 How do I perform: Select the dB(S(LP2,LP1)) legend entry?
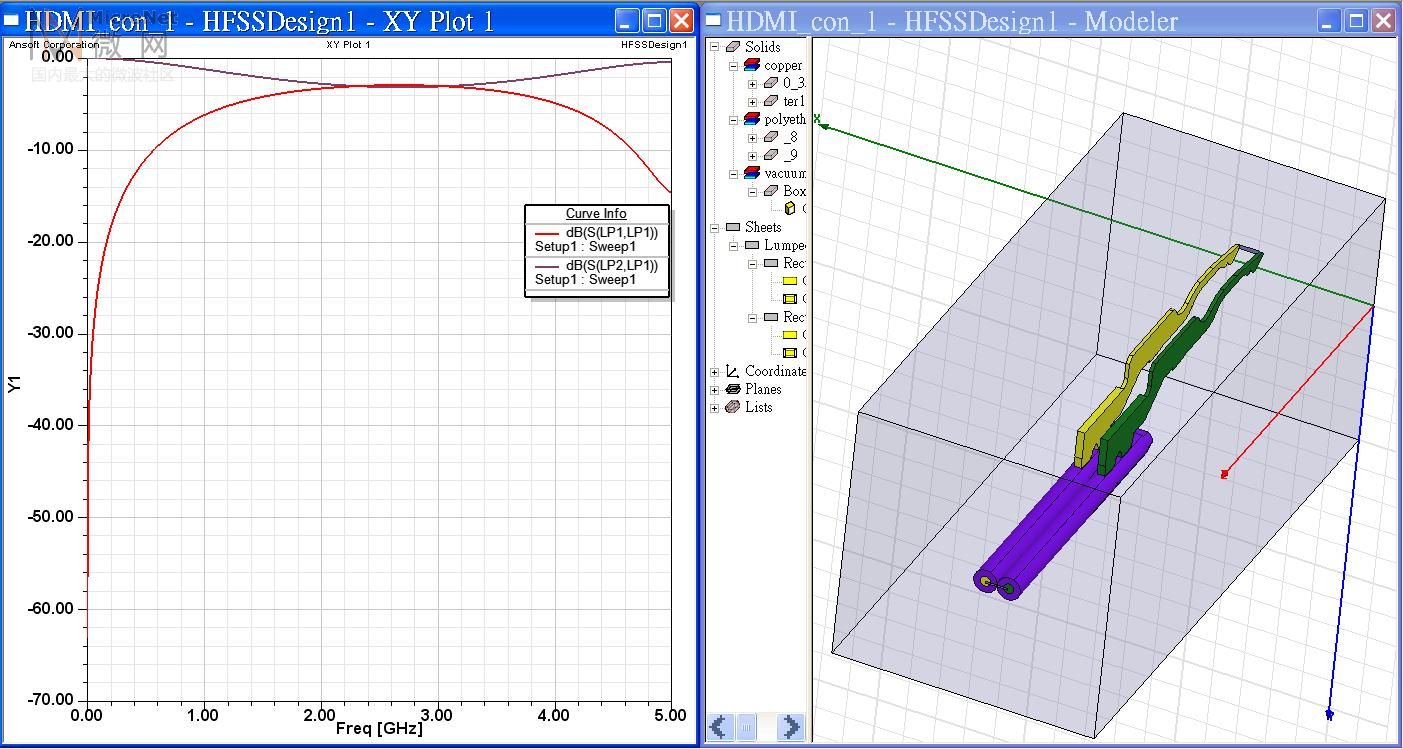click(611, 265)
